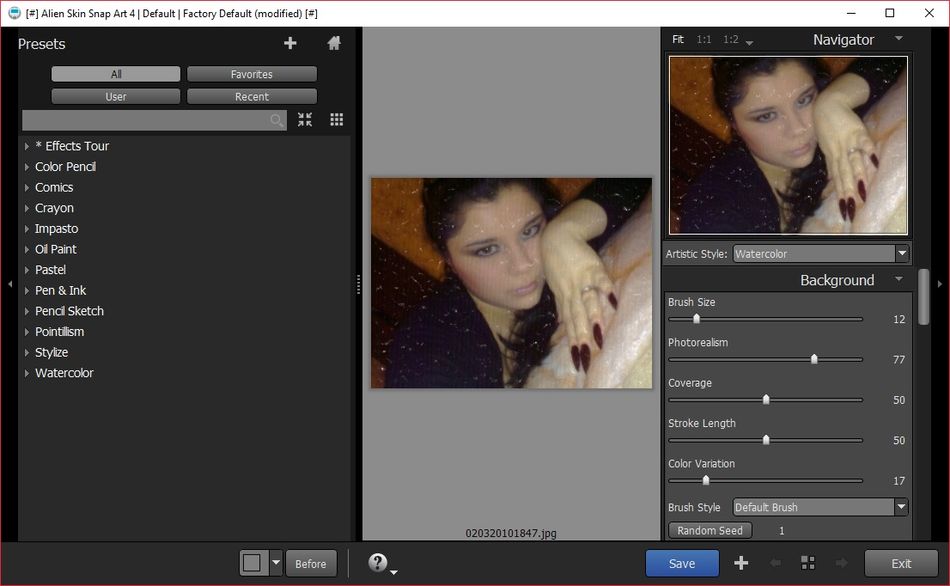The width and height of the screenshot is (950, 586).
Task: Expand the Color Pencil category
Action: tap(27, 167)
